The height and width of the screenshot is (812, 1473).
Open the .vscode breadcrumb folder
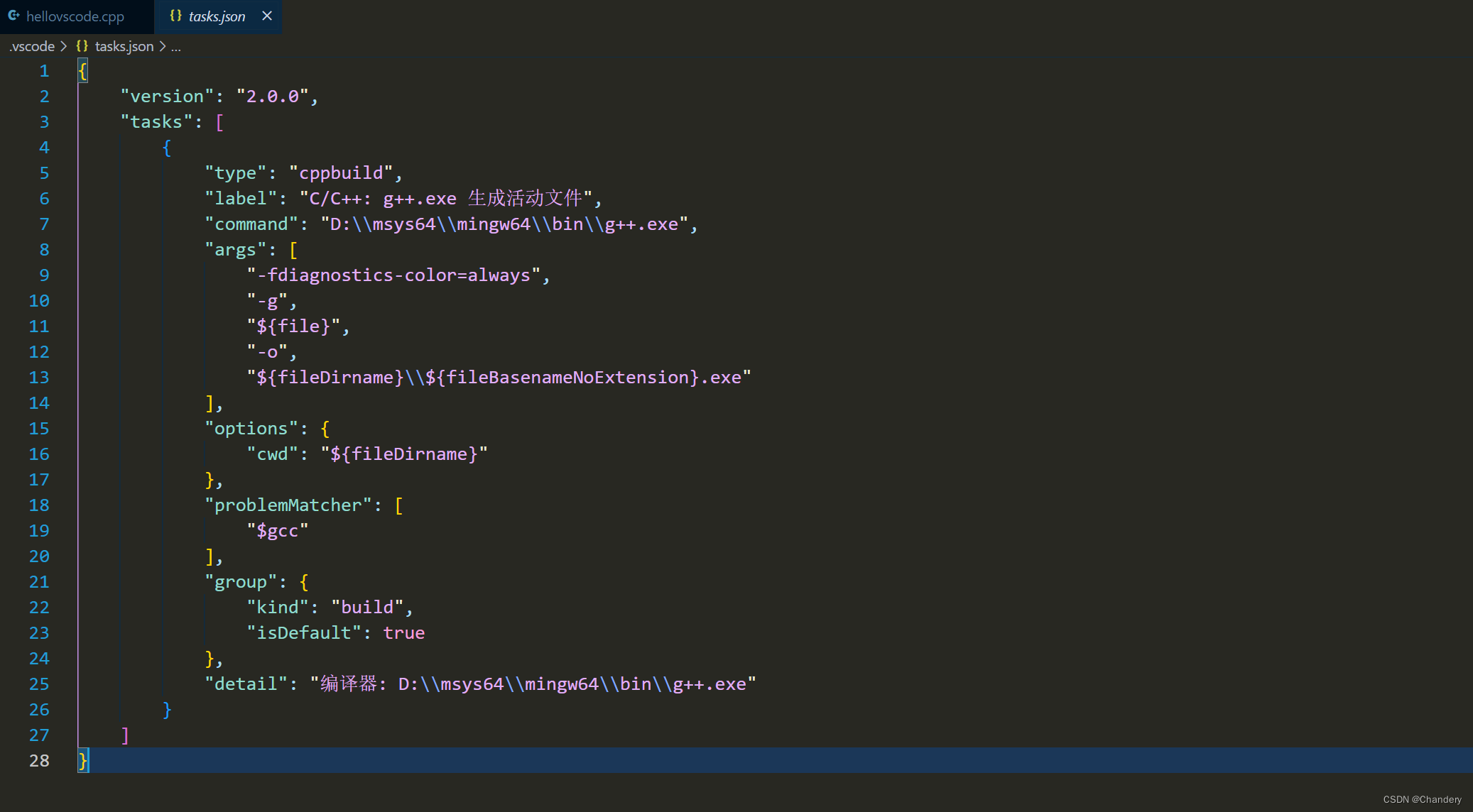coord(31,46)
